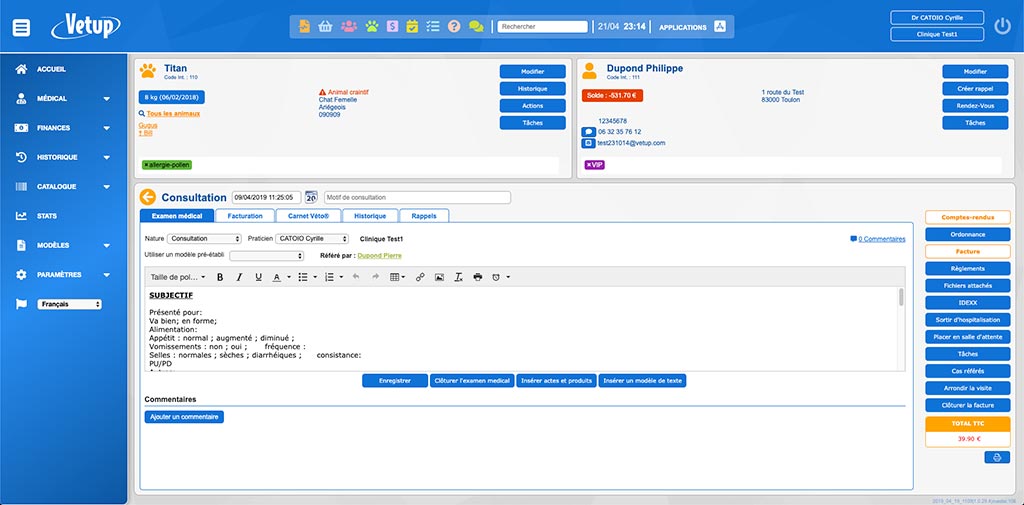
Task: Open the Nature dropdown
Action: (204, 239)
